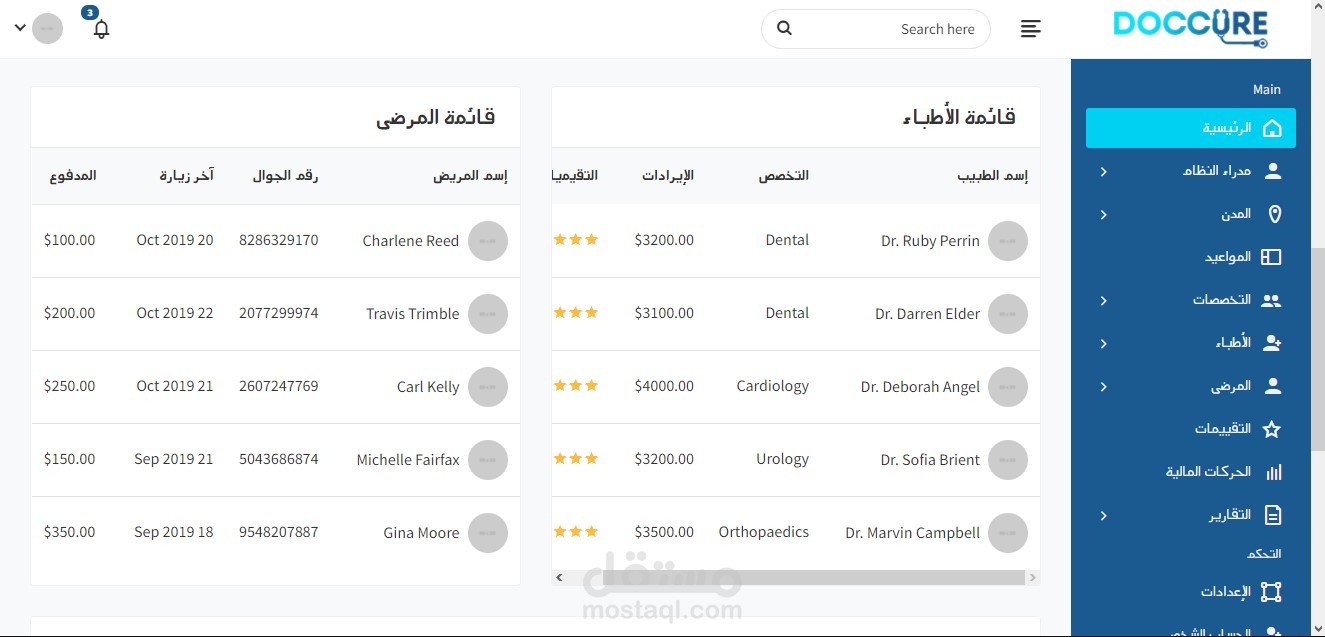Viewport: 1325px width, 637px height.
Task: Click the star icon for التقييمات
Action: point(1272,429)
